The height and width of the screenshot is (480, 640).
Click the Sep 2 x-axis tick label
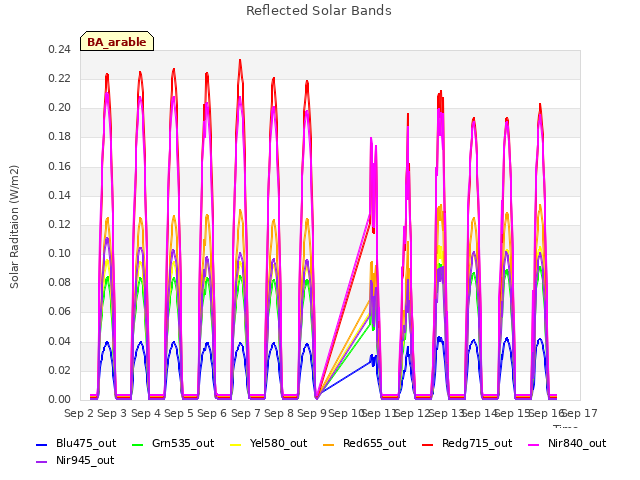click(x=80, y=413)
